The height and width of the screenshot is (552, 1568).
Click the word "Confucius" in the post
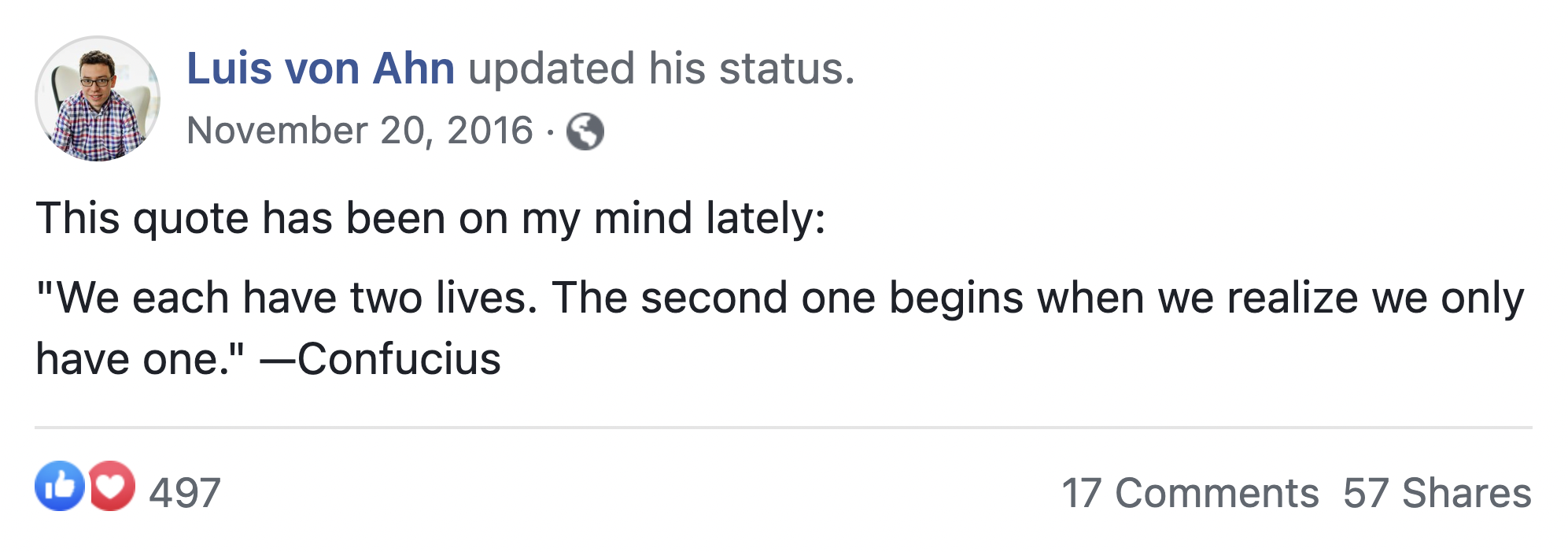coord(399,360)
